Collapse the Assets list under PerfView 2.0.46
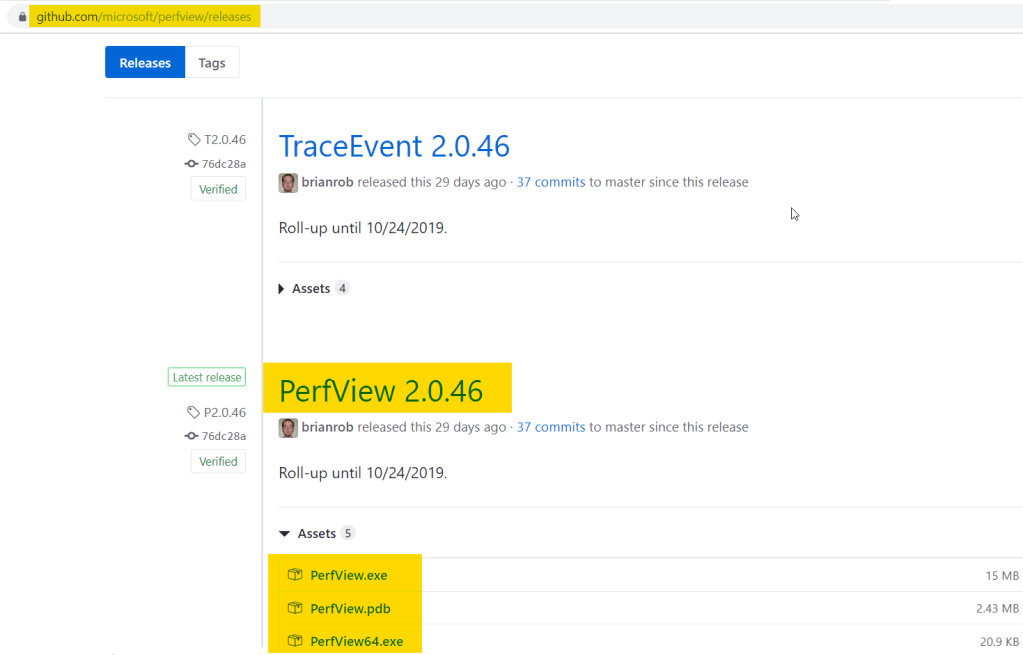The width and height of the screenshot is (1023, 655). tap(315, 533)
